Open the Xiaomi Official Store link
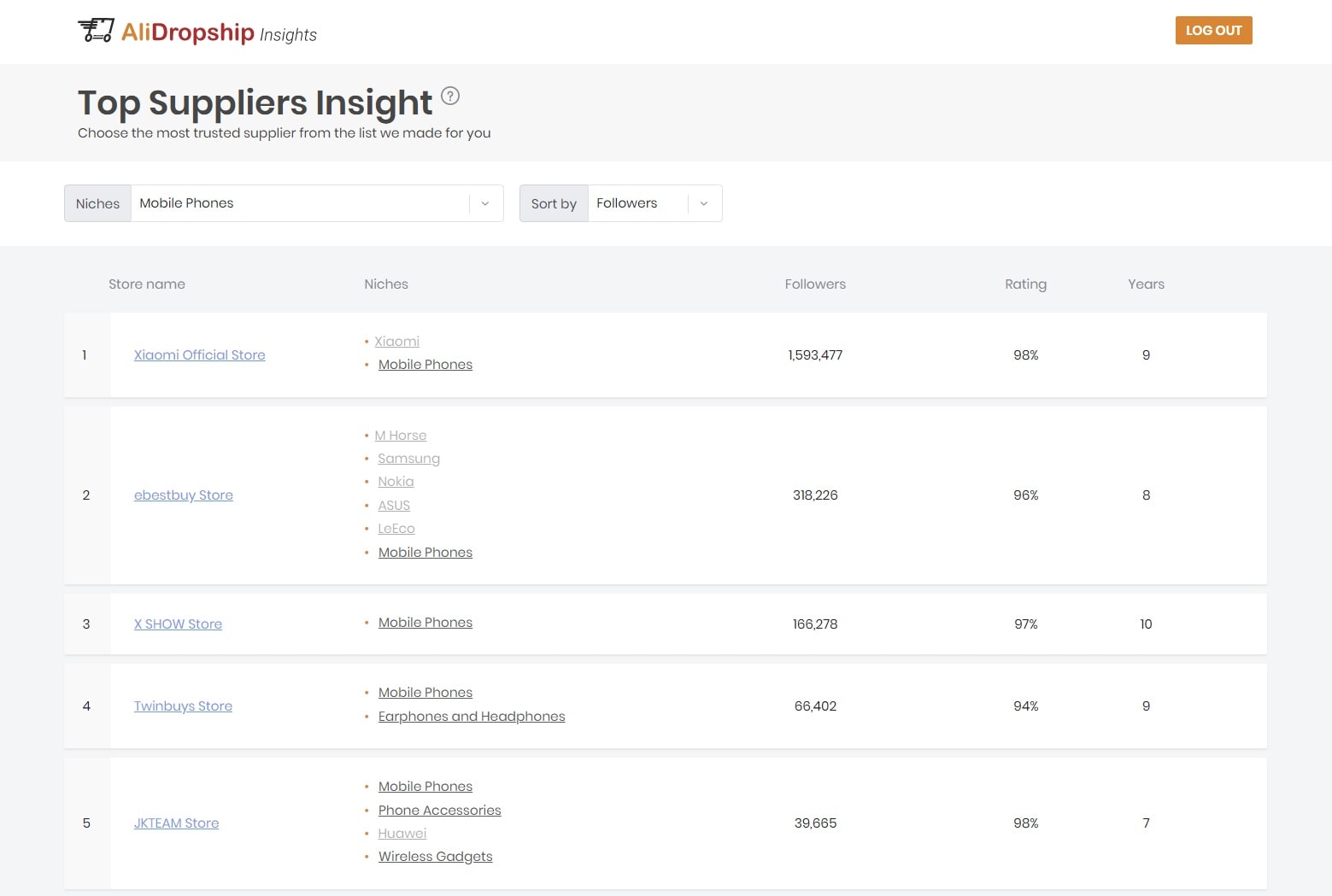Screen dimensions: 1332x896 199,355
